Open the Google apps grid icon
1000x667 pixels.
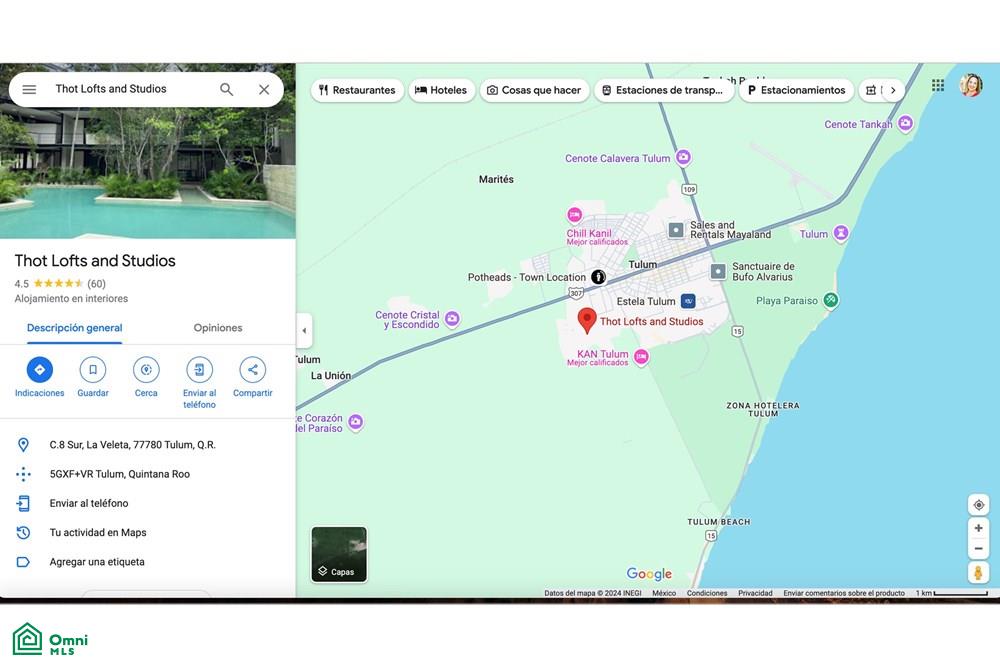pyautogui.click(x=938, y=85)
